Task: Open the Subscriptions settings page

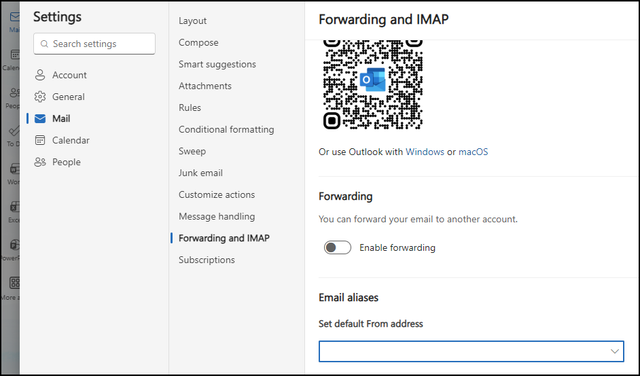Action: (x=207, y=260)
